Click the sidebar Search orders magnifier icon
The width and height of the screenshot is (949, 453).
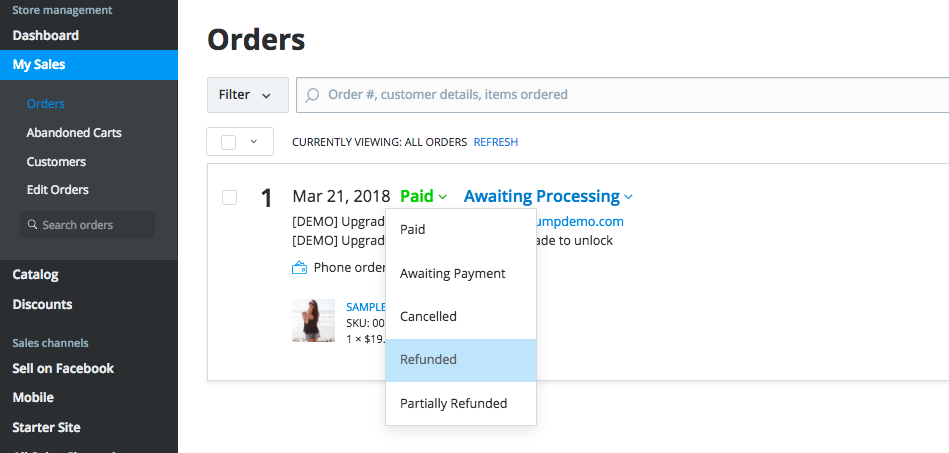tap(33, 225)
